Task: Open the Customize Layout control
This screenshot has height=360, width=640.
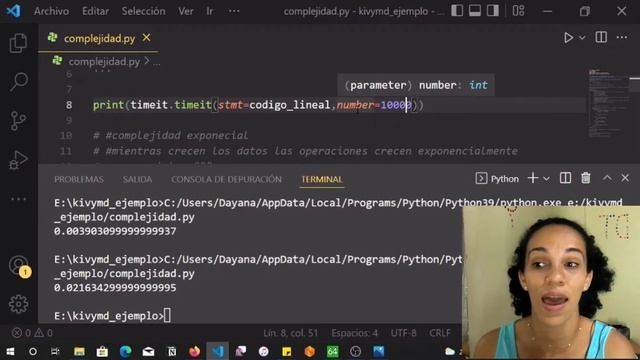Action: click(x=518, y=11)
